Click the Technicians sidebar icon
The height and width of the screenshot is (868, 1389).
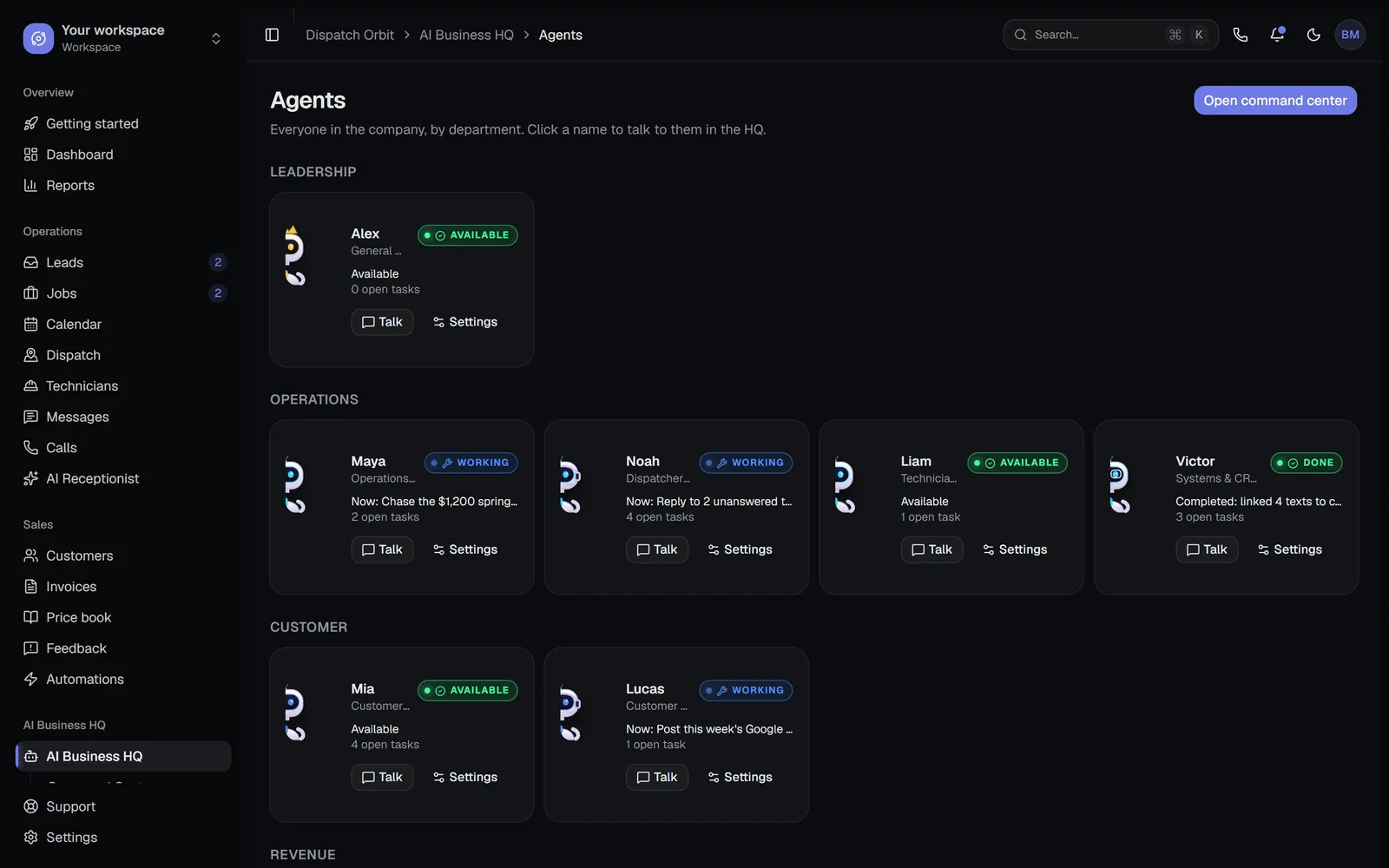coord(31,385)
